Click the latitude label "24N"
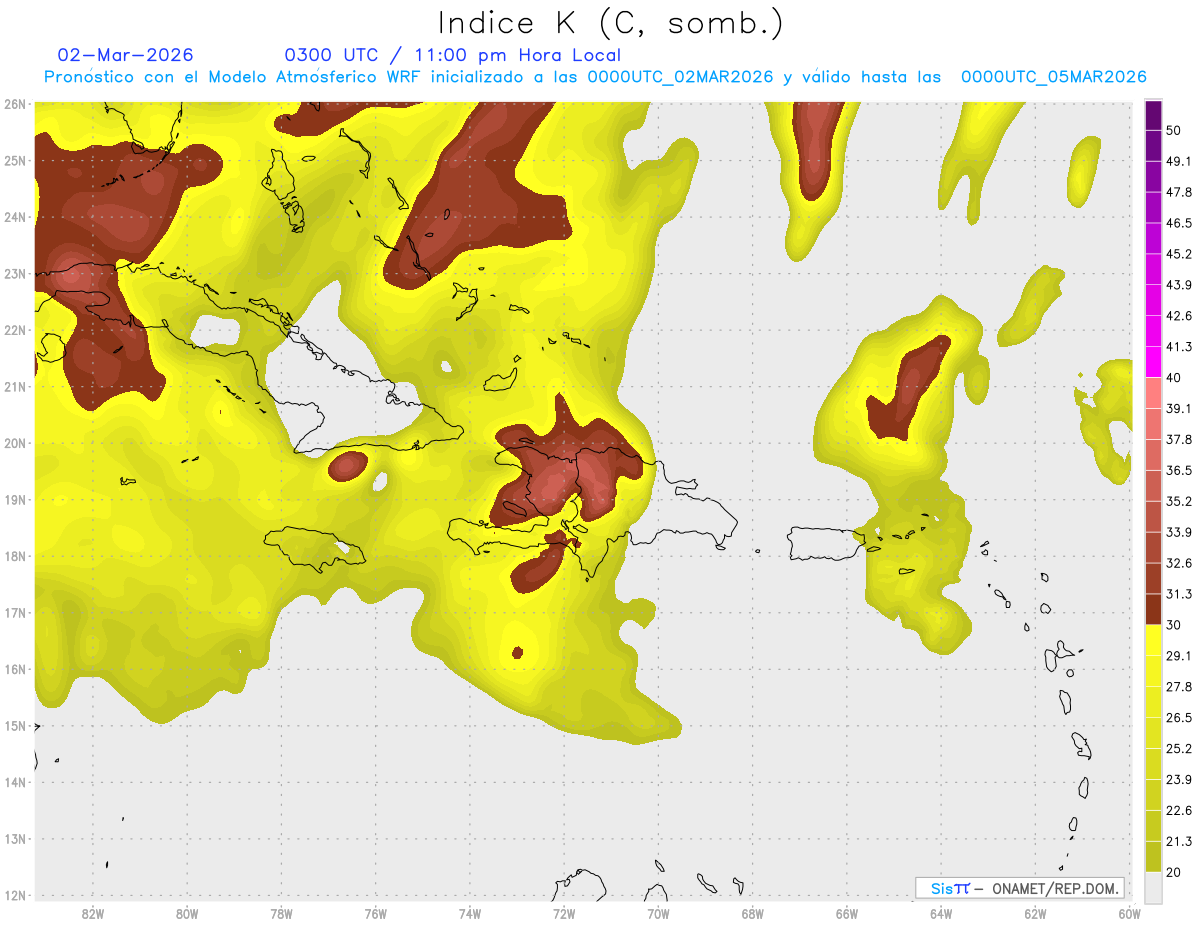Viewport: 1200px width, 927px height. tap(14, 217)
